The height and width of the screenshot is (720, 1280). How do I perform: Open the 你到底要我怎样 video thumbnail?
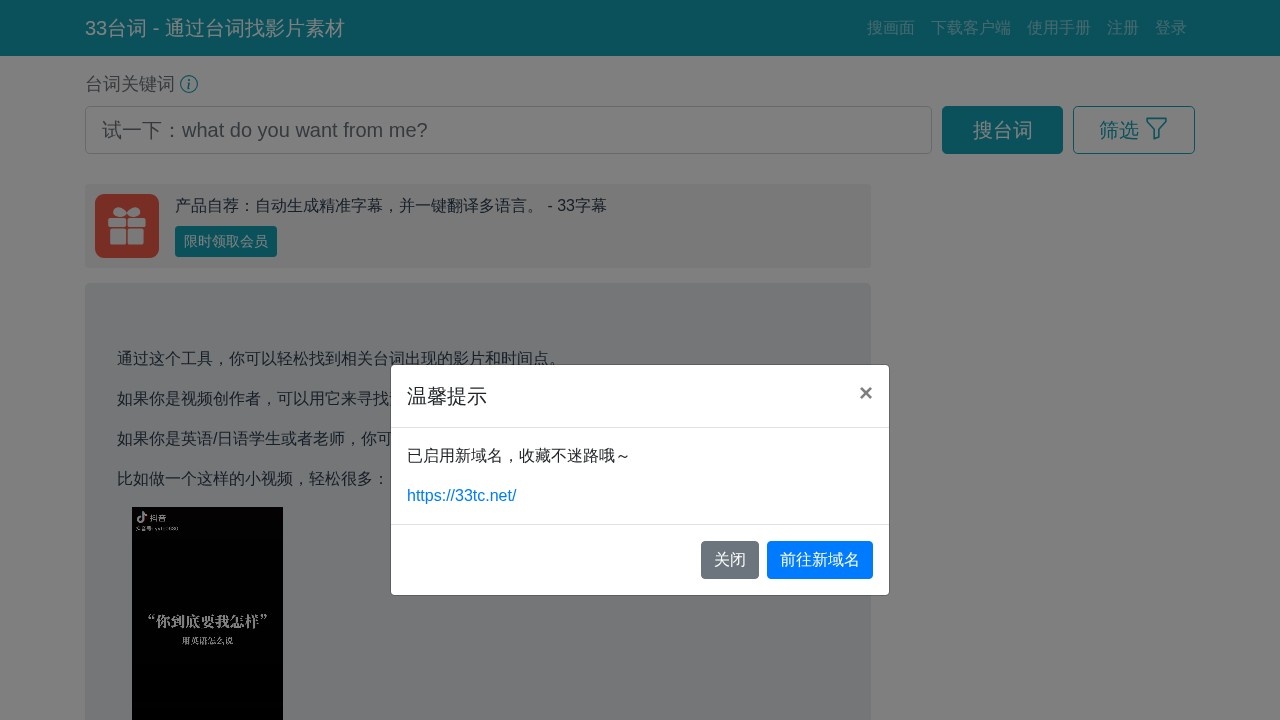click(x=207, y=614)
